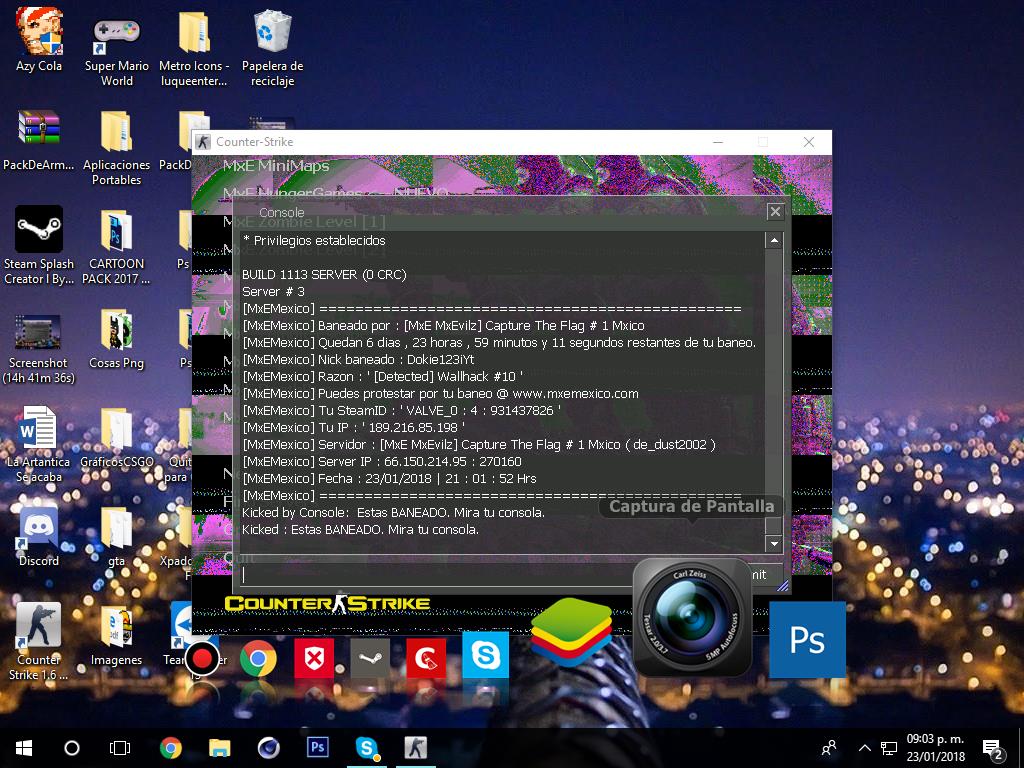This screenshot has width=1024, height=768.
Task: Launch the Counter Strike 1.6 desktop shortcut
Action: [39, 641]
